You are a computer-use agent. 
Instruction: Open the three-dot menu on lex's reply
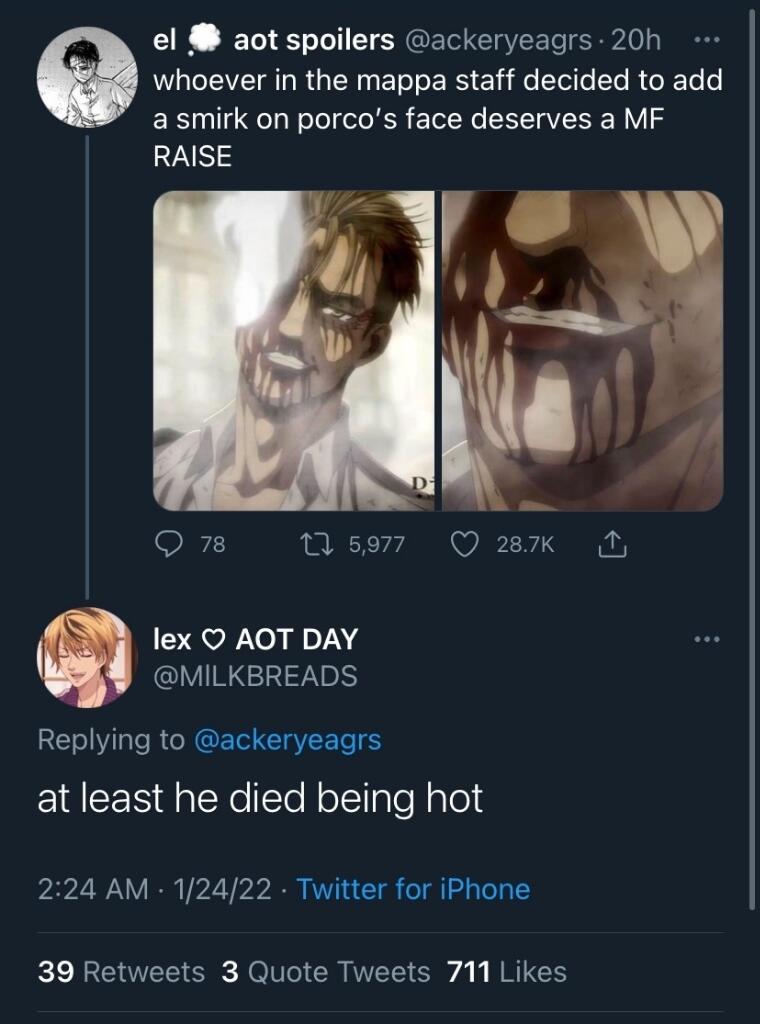pos(705,639)
